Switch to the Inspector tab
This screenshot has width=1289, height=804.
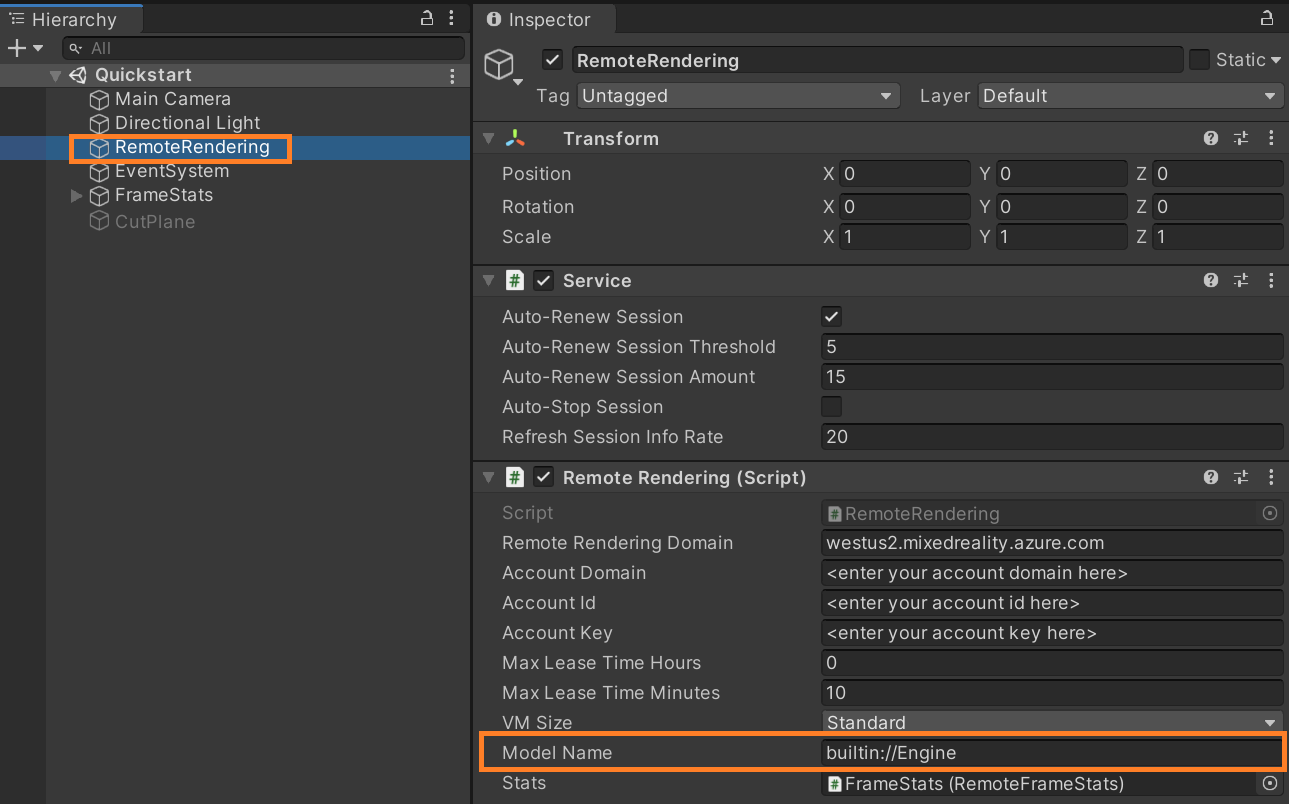543,19
